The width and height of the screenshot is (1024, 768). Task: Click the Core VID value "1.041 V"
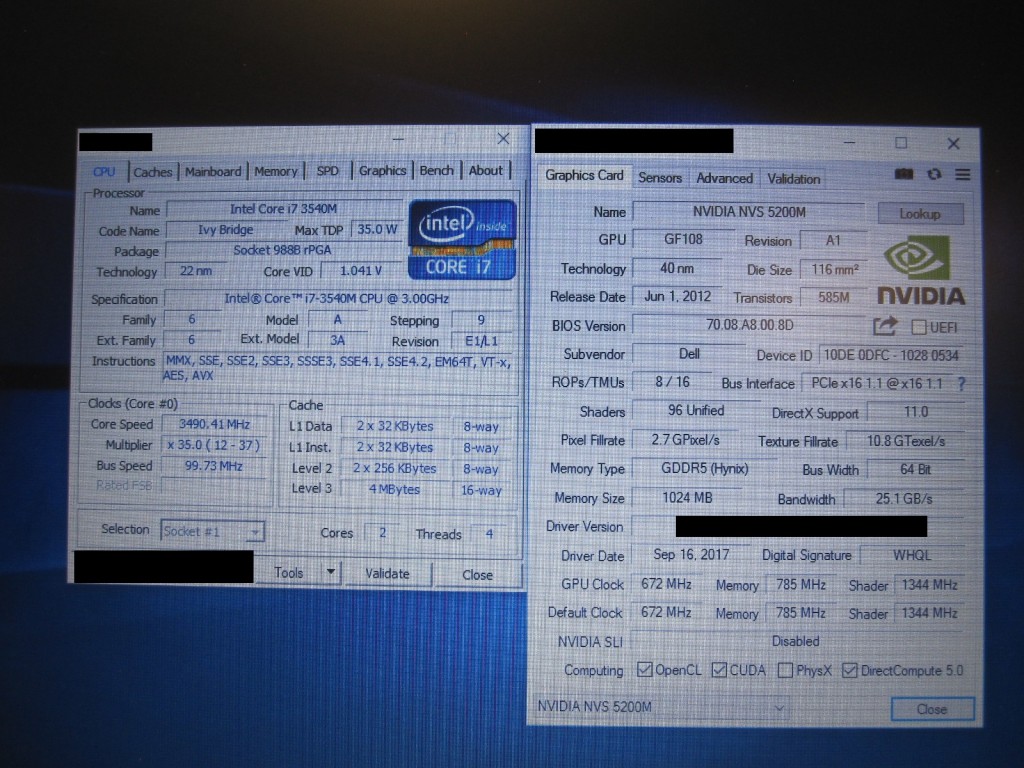coord(361,271)
